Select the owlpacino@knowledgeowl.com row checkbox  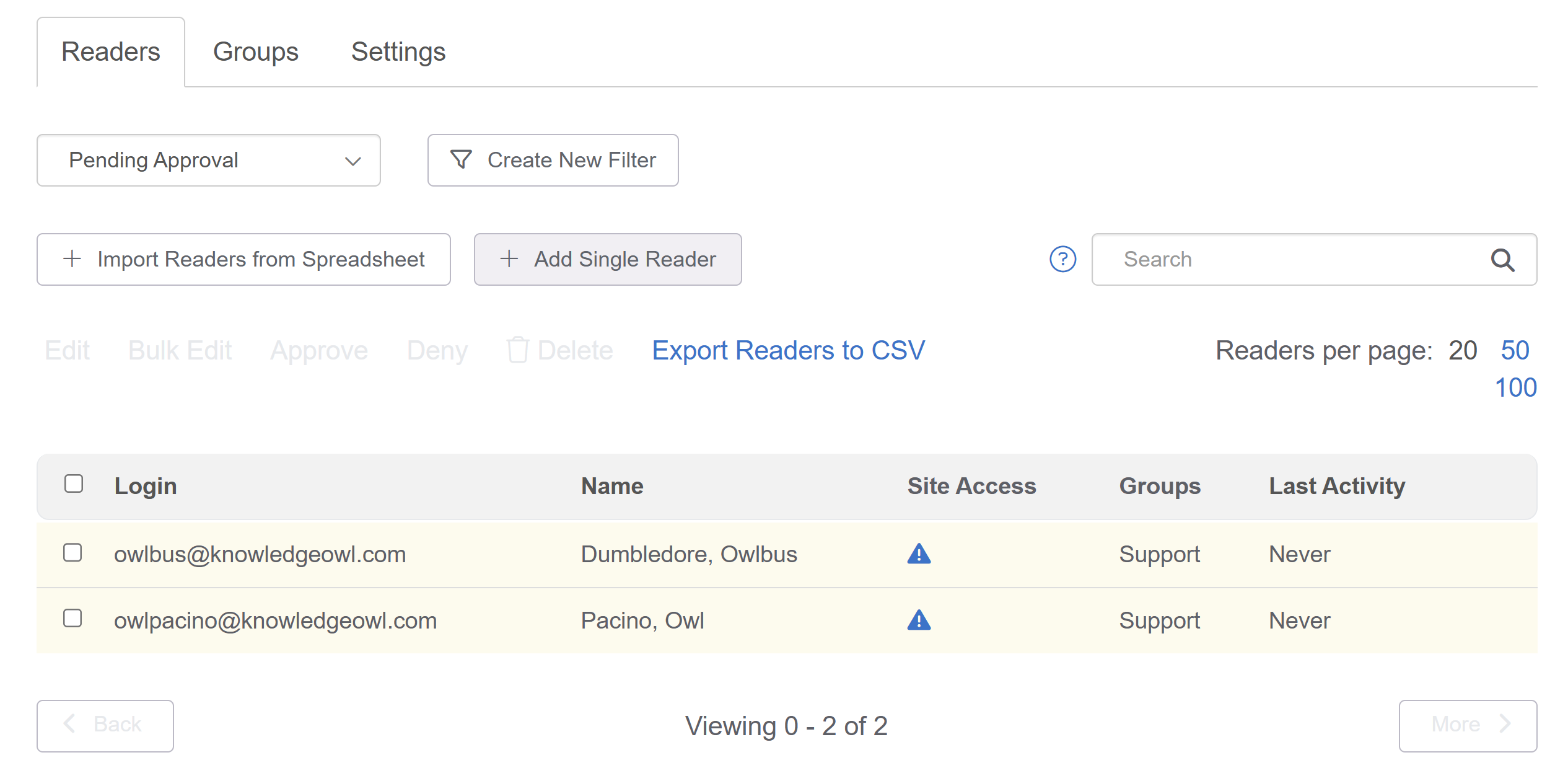72,619
